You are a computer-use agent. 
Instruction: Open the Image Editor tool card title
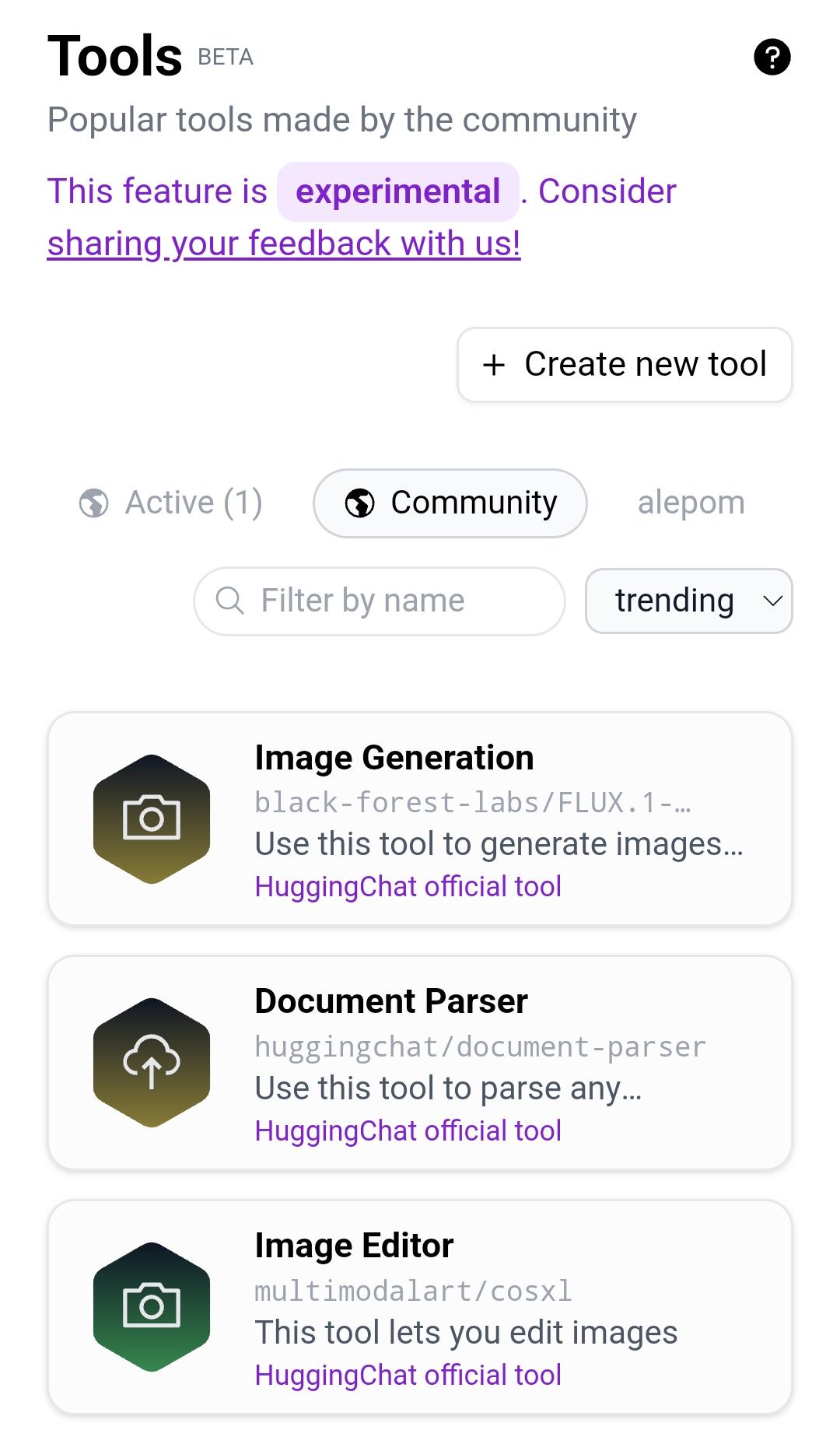[354, 1246]
